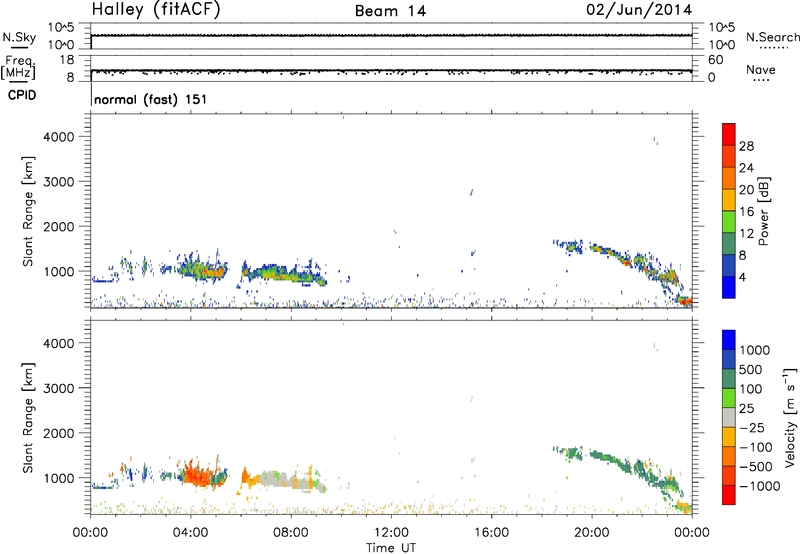Click the 'Freq. [MHz]' axis label
This screenshot has width=800, height=554.
pyautogui.click(x=18, y=67)
